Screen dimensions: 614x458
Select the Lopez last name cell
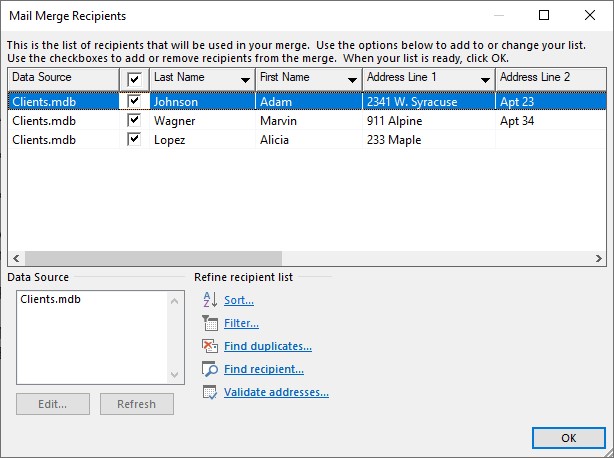(x=202, y=140)
